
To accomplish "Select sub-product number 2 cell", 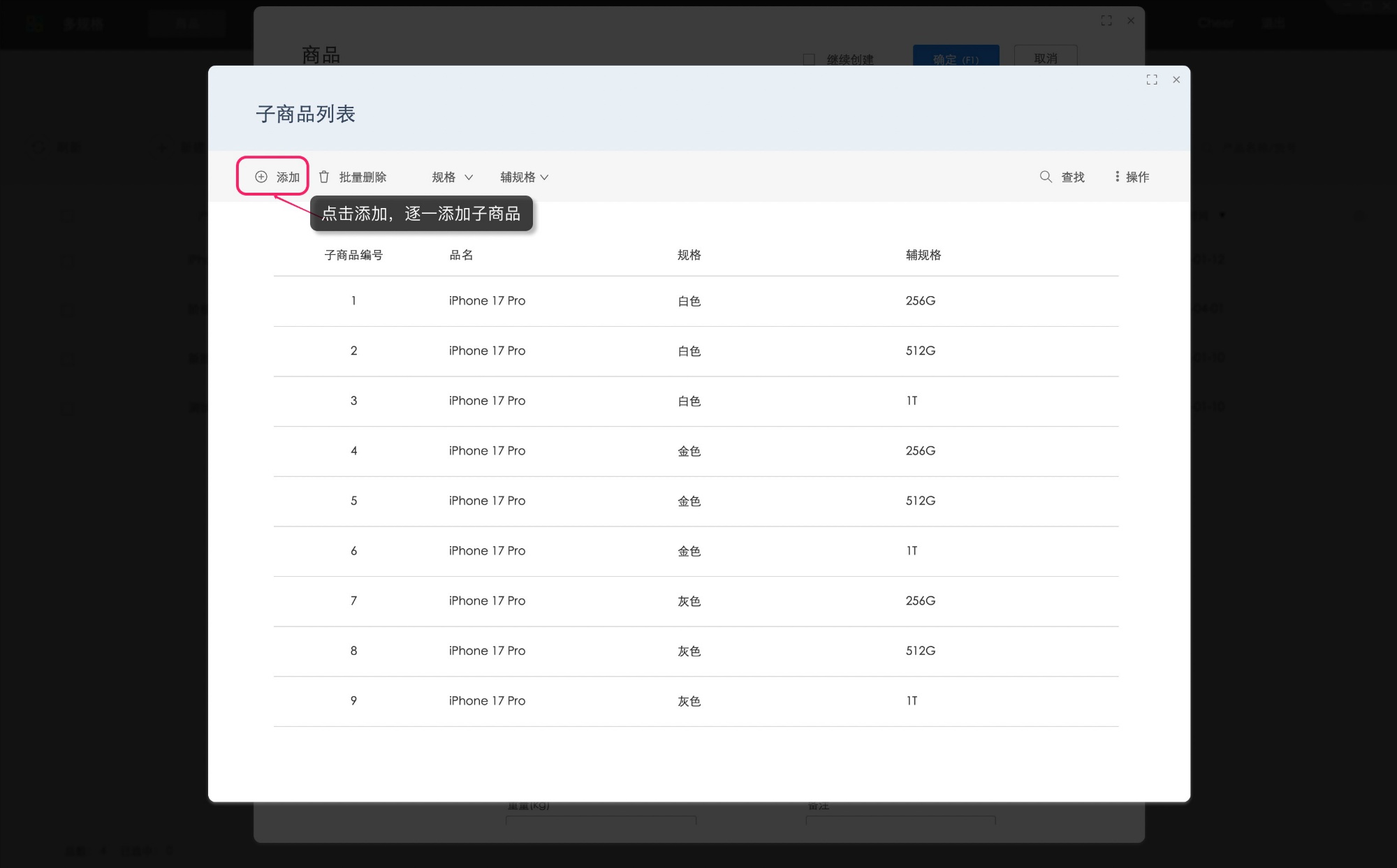I will [353, 351].
